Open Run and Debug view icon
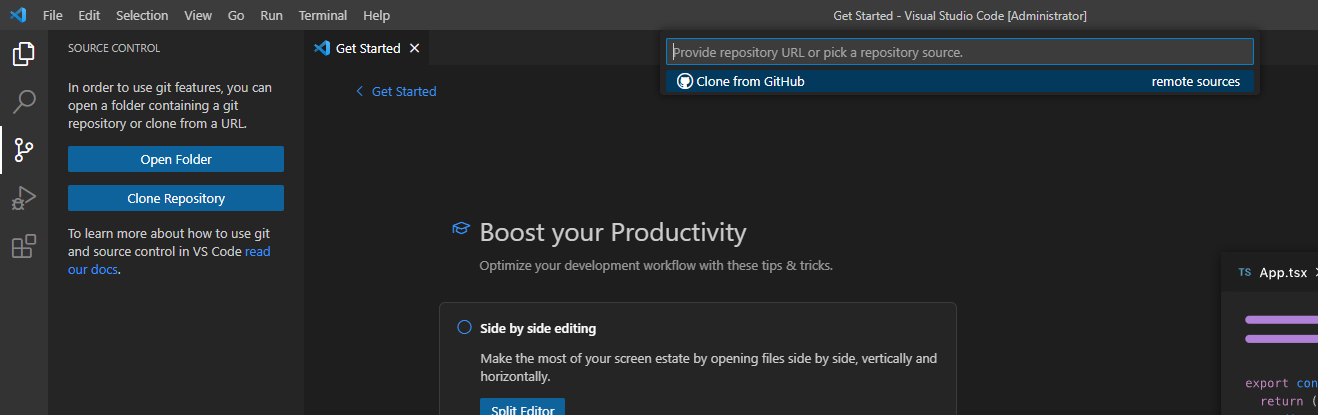Screen dimensions: 1318x415 (24, 198)
